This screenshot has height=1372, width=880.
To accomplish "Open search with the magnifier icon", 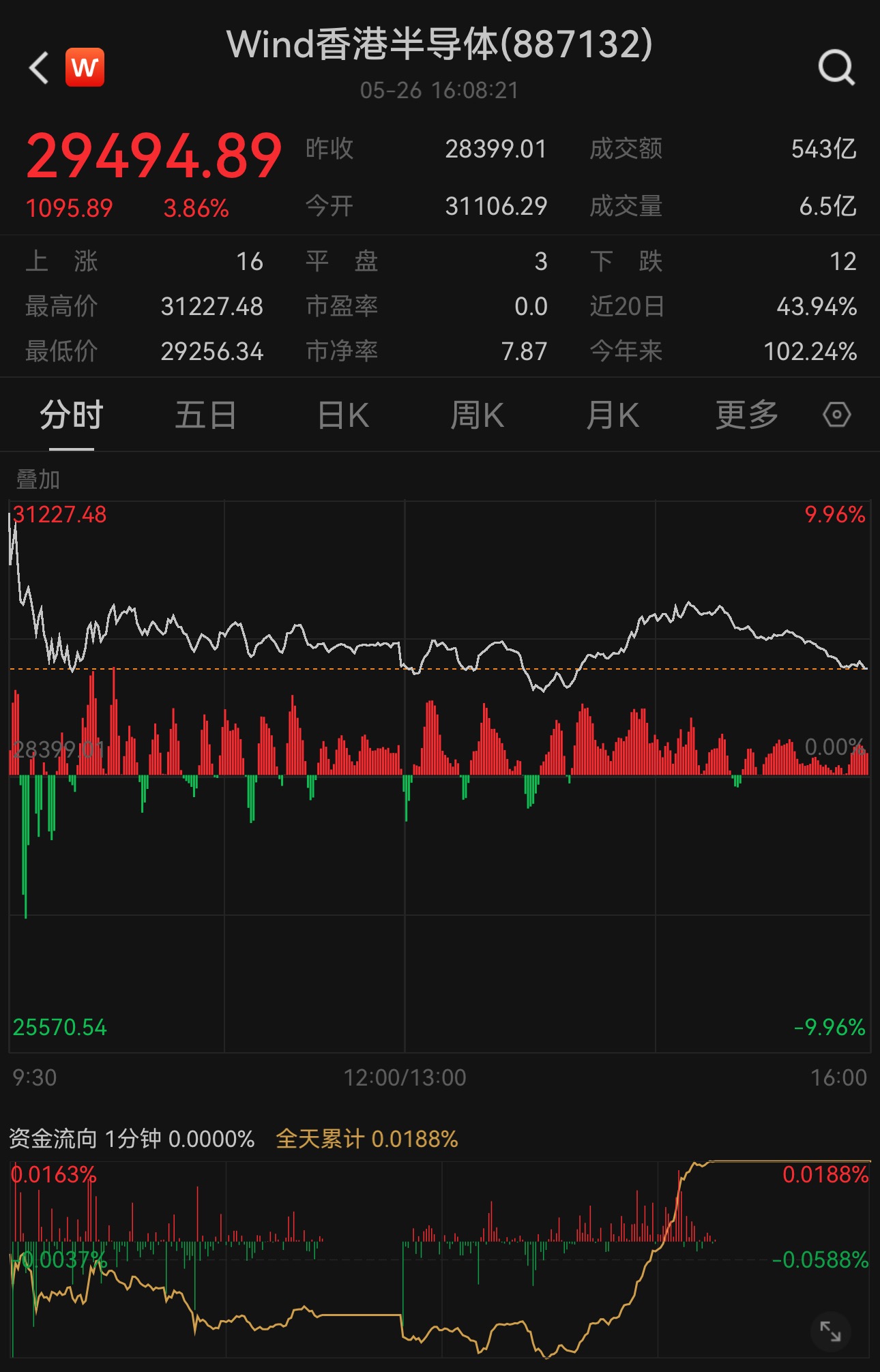I will pyautogui.click(x=836, y=68).
